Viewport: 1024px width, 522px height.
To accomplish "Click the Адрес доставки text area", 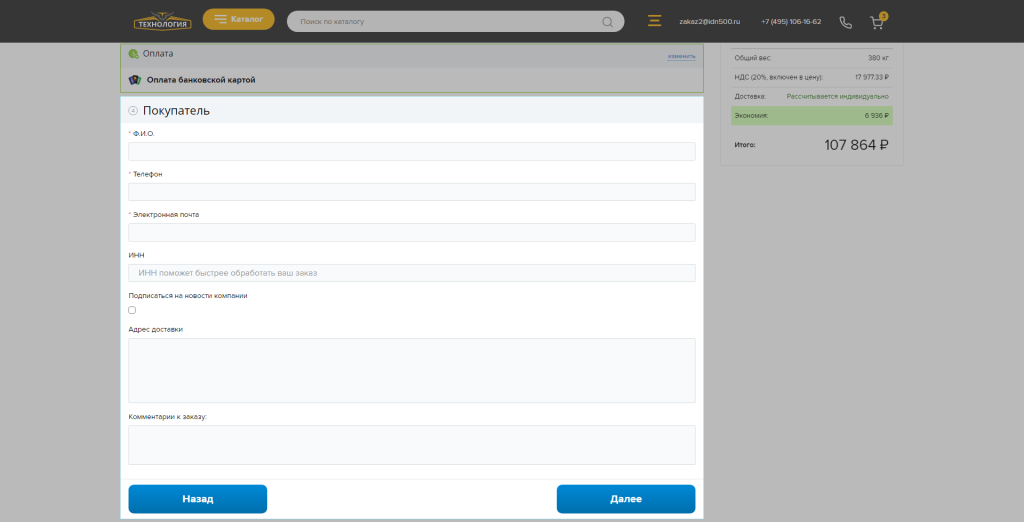I will tap(411, 370).
